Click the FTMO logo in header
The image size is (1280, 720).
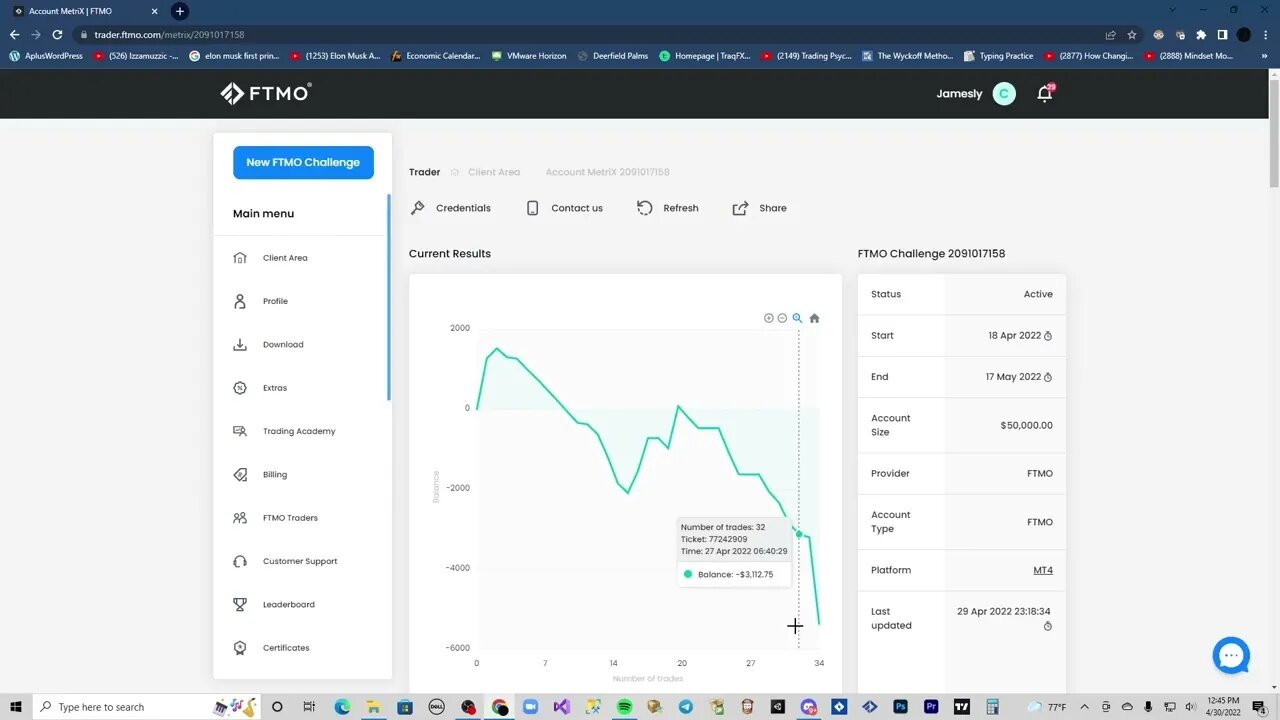(266, 93)
